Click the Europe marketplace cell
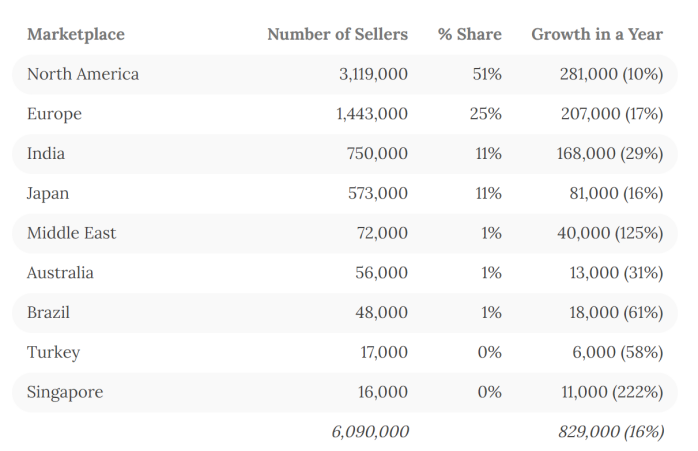 pyautogui.click(x=54, y=114)
